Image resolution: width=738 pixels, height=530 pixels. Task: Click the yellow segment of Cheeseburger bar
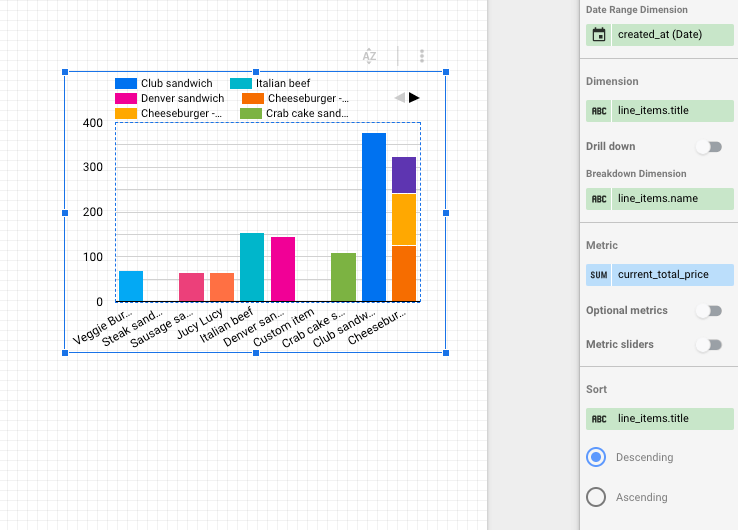pos(404,220)
